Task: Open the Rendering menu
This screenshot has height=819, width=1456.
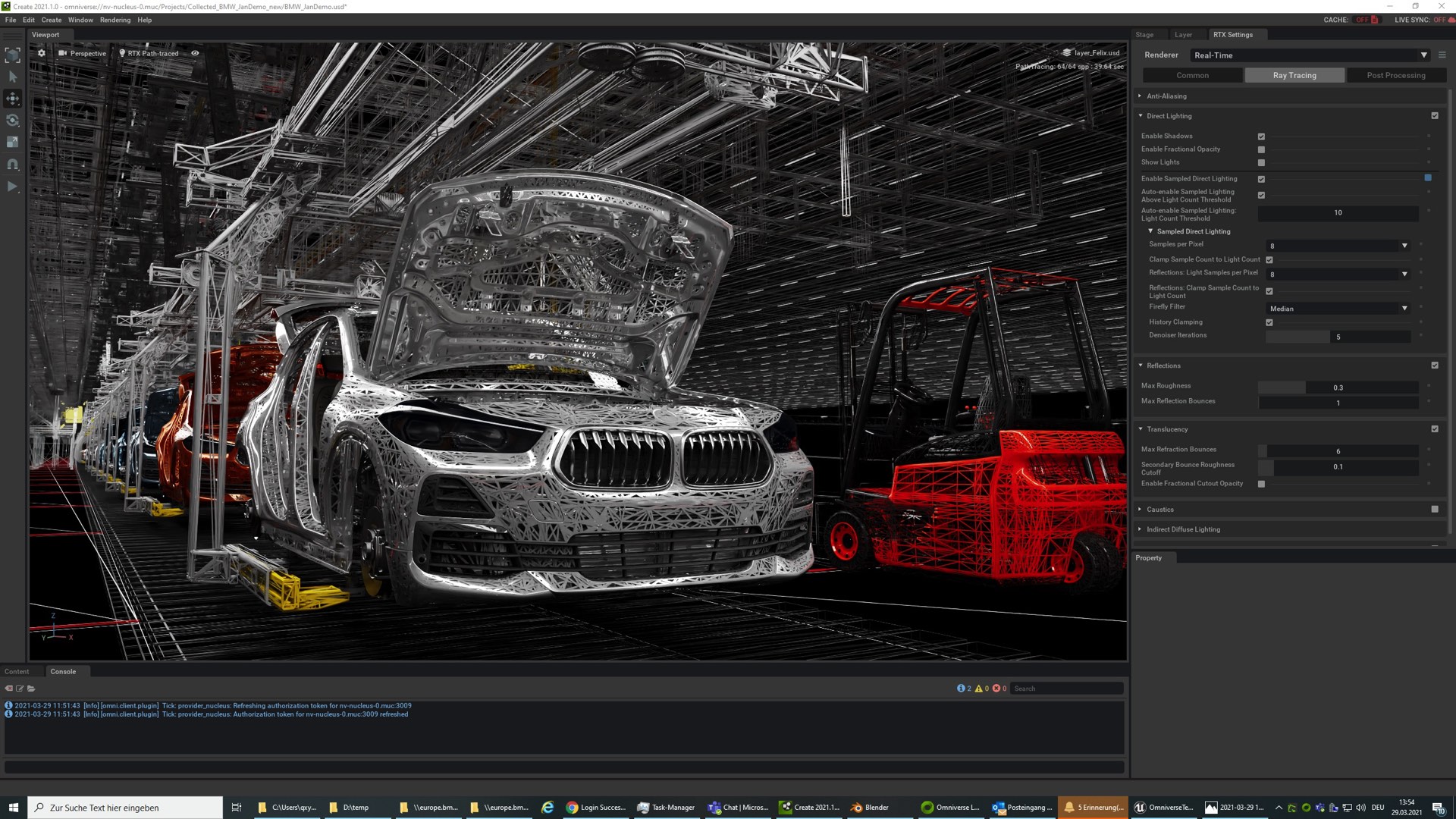Action: click(115, 20)
